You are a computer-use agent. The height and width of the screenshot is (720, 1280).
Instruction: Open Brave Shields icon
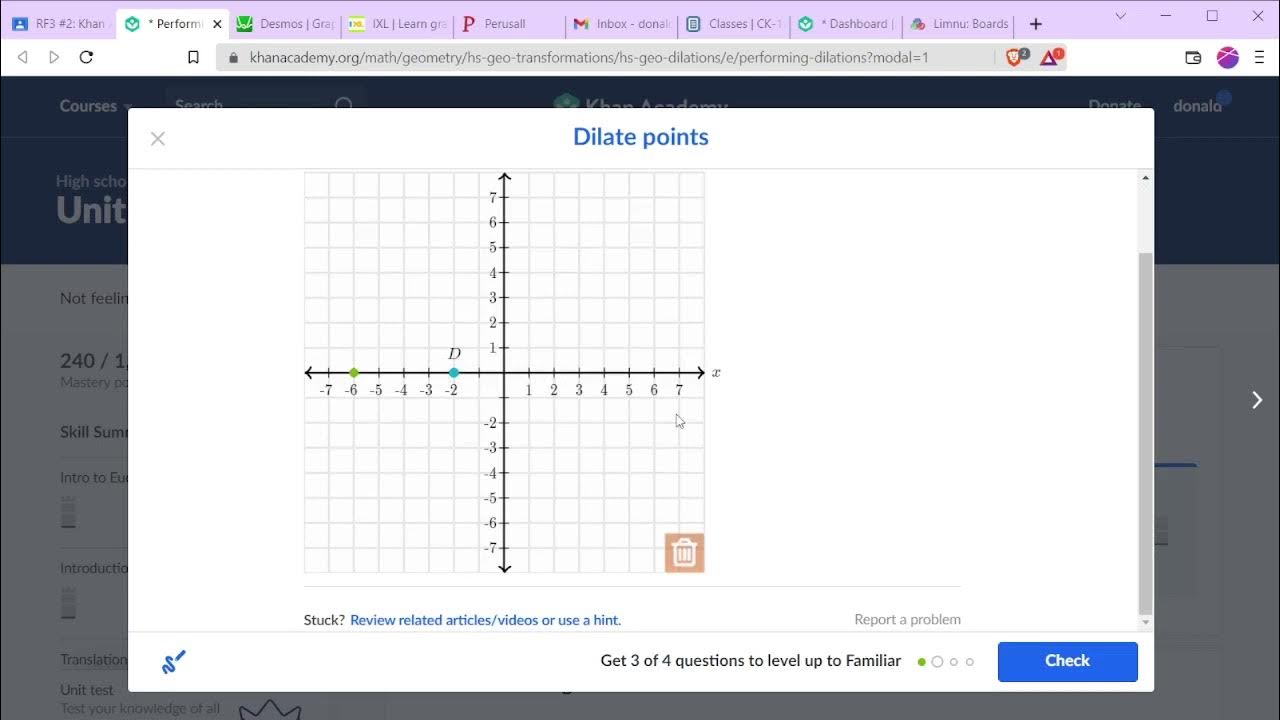point(1016,57)
